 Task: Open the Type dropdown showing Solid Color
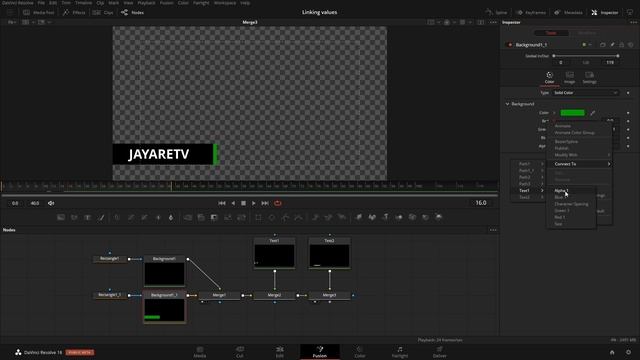pyautogui.click(x=586, y=93)
